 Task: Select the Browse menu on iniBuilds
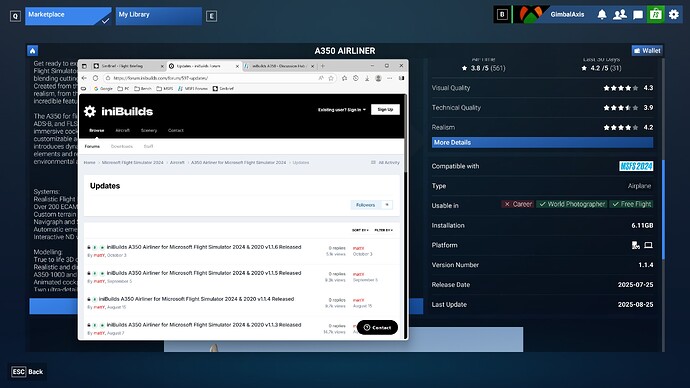[x=96, y=130]
